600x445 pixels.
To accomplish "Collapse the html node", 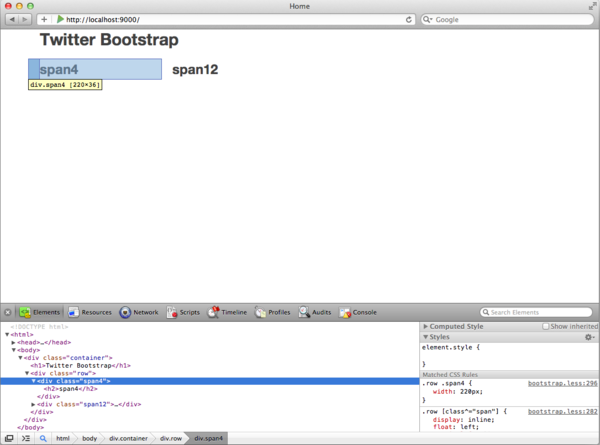I will [x=7, y=334].
